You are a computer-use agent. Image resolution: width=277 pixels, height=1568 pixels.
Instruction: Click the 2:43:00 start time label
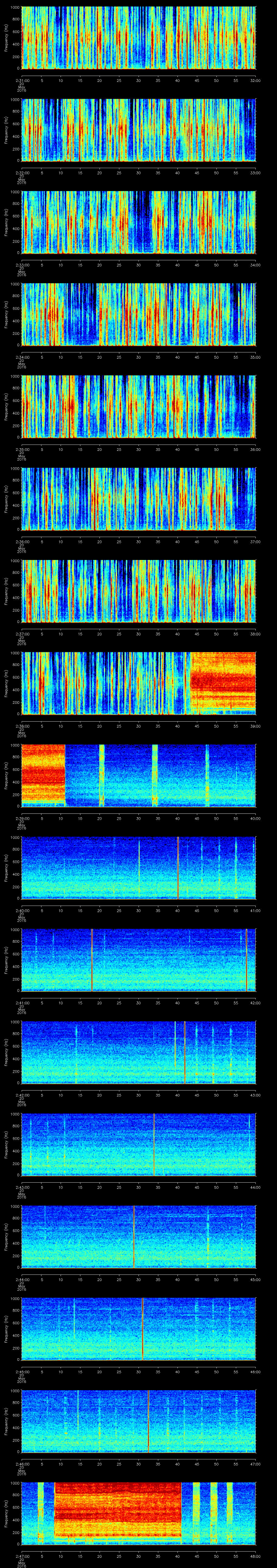tap(22, 1186)
